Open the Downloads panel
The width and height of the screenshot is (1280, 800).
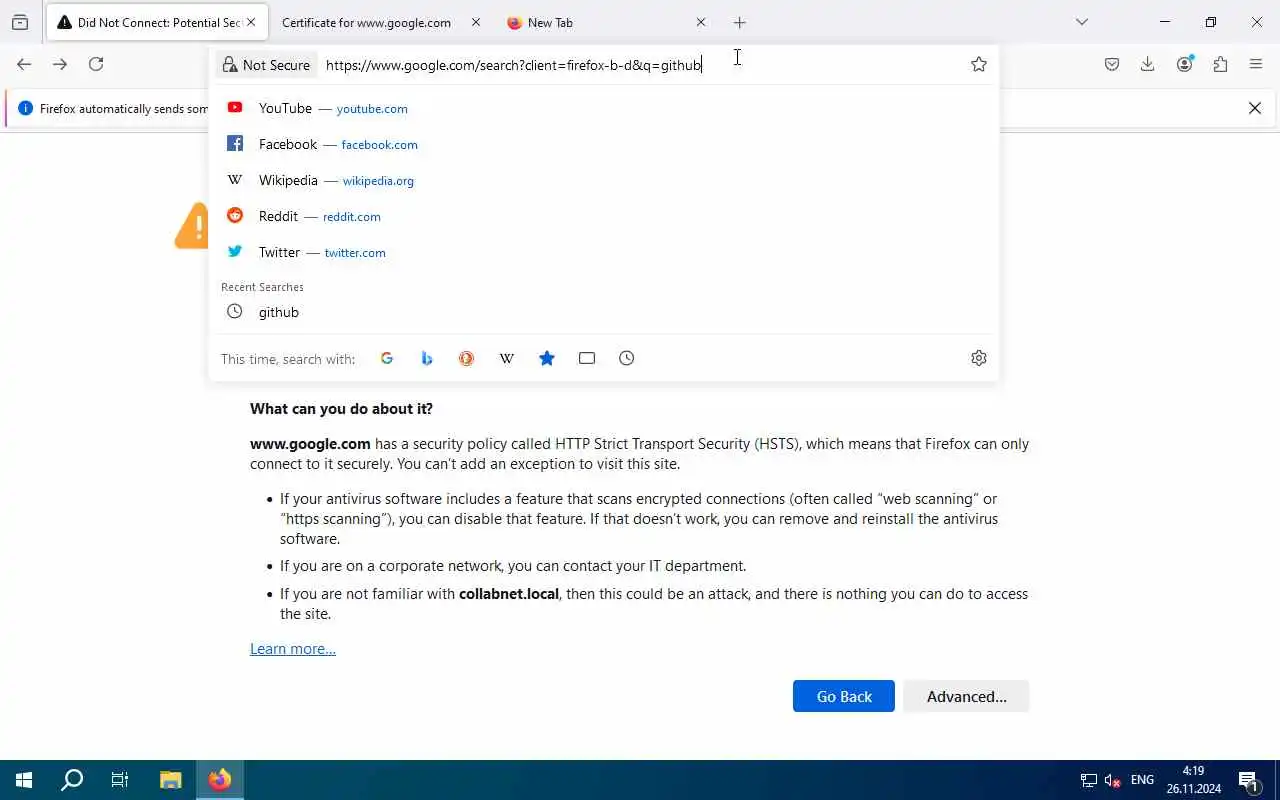1148,64
